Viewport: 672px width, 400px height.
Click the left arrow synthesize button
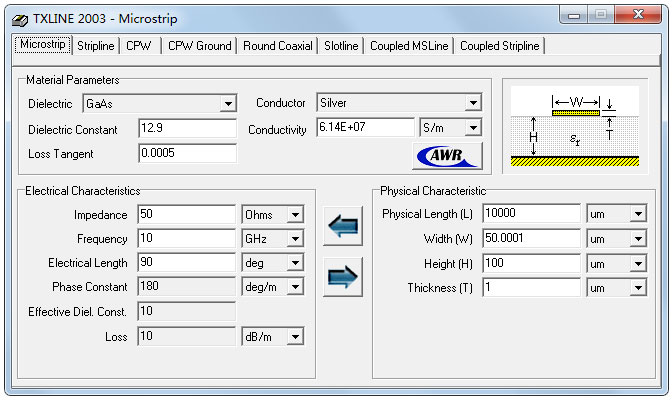343,226
